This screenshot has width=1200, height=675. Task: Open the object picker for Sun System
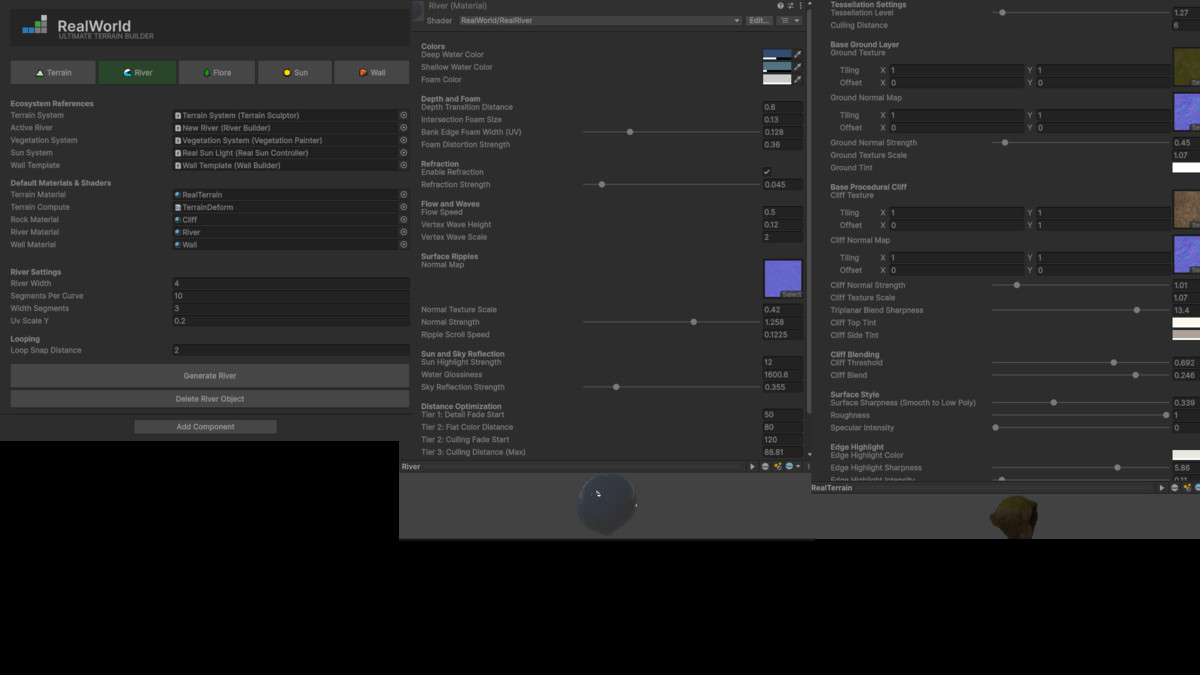(x=404, y=153)
